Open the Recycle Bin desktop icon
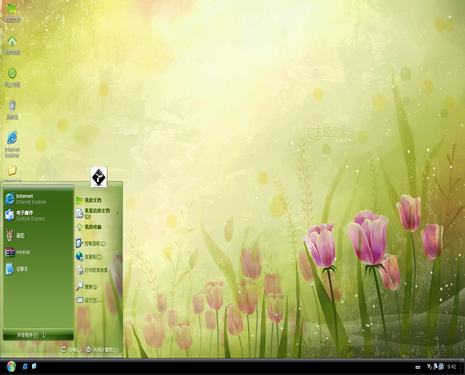Image resolution: width=465 pixels, height=375 pixels. (12, 110)
